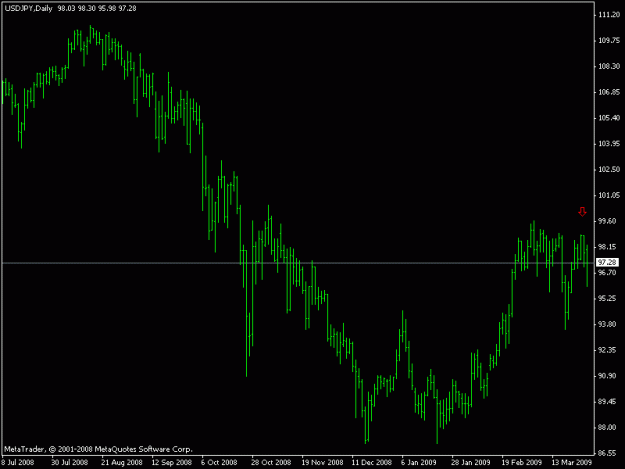Click the current price label 97.28
This screenshot has width=625, height=469.
tap(607, 262)
